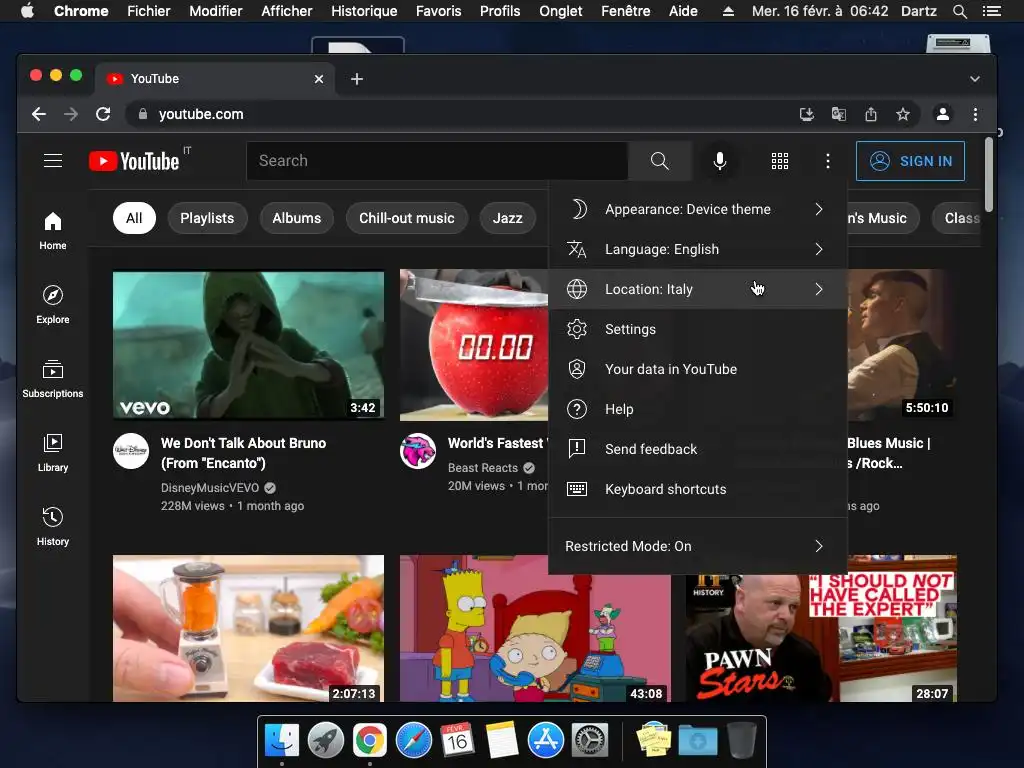Expand Chrome tab search chevron

tap(974, 79)
